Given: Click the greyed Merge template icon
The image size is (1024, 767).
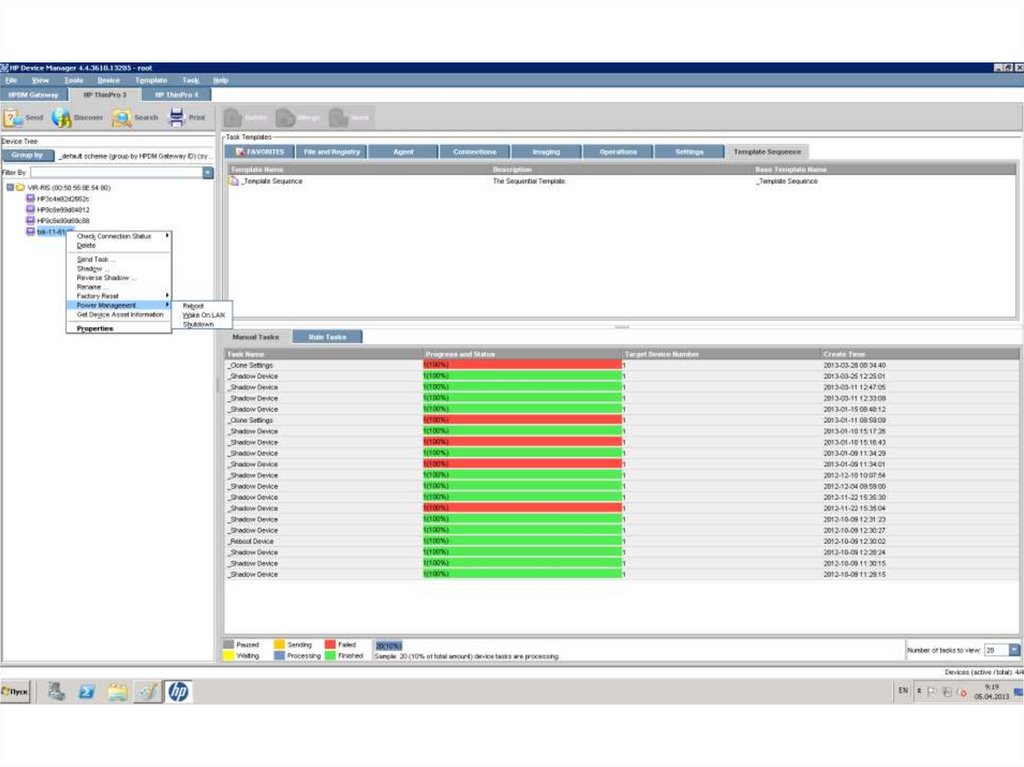Looking at the screenshot, I should (285, 118).
